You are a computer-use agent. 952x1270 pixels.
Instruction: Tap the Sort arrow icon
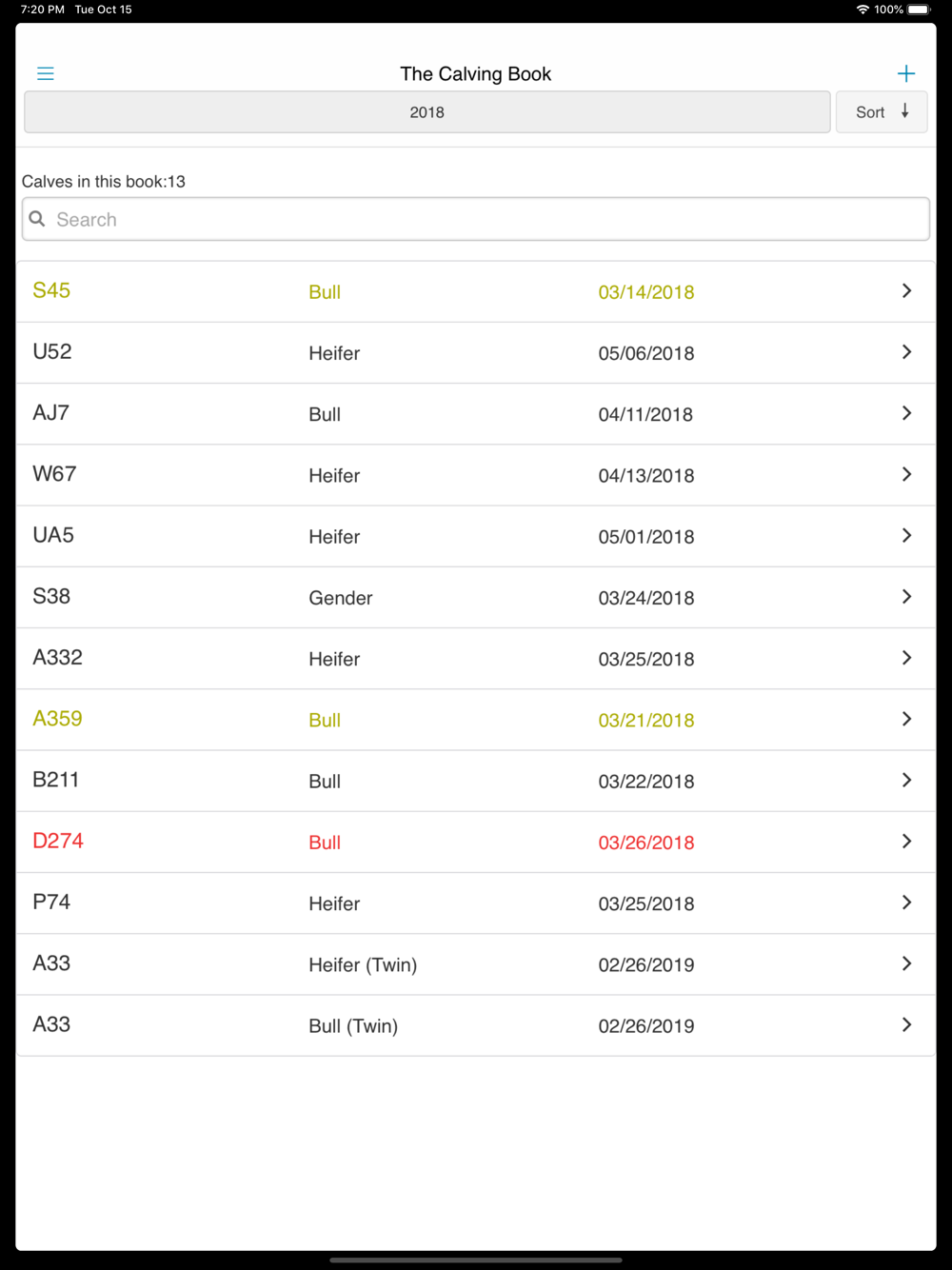(905, 111)
